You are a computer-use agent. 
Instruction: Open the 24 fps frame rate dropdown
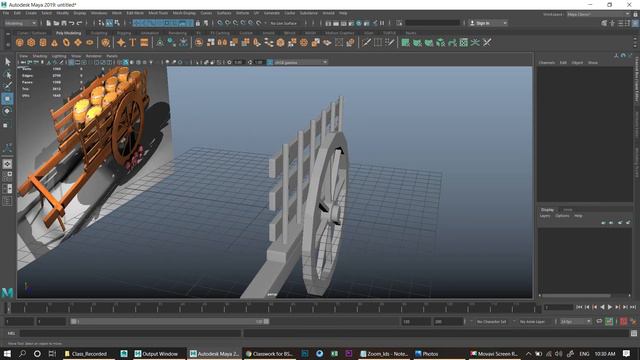click(x=576, y=322)
